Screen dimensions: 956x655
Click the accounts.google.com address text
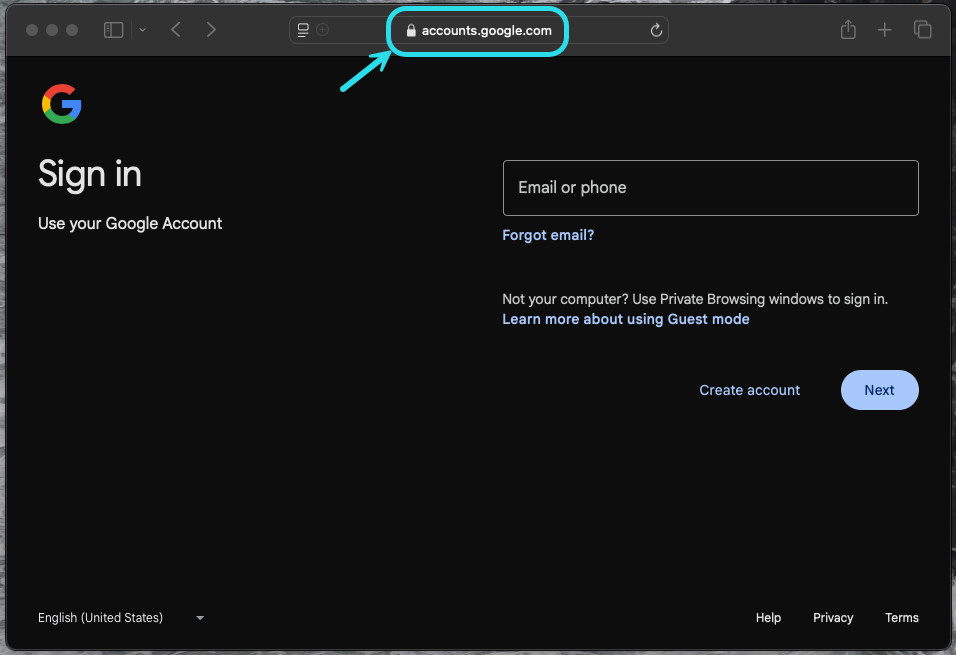[486, 31]
